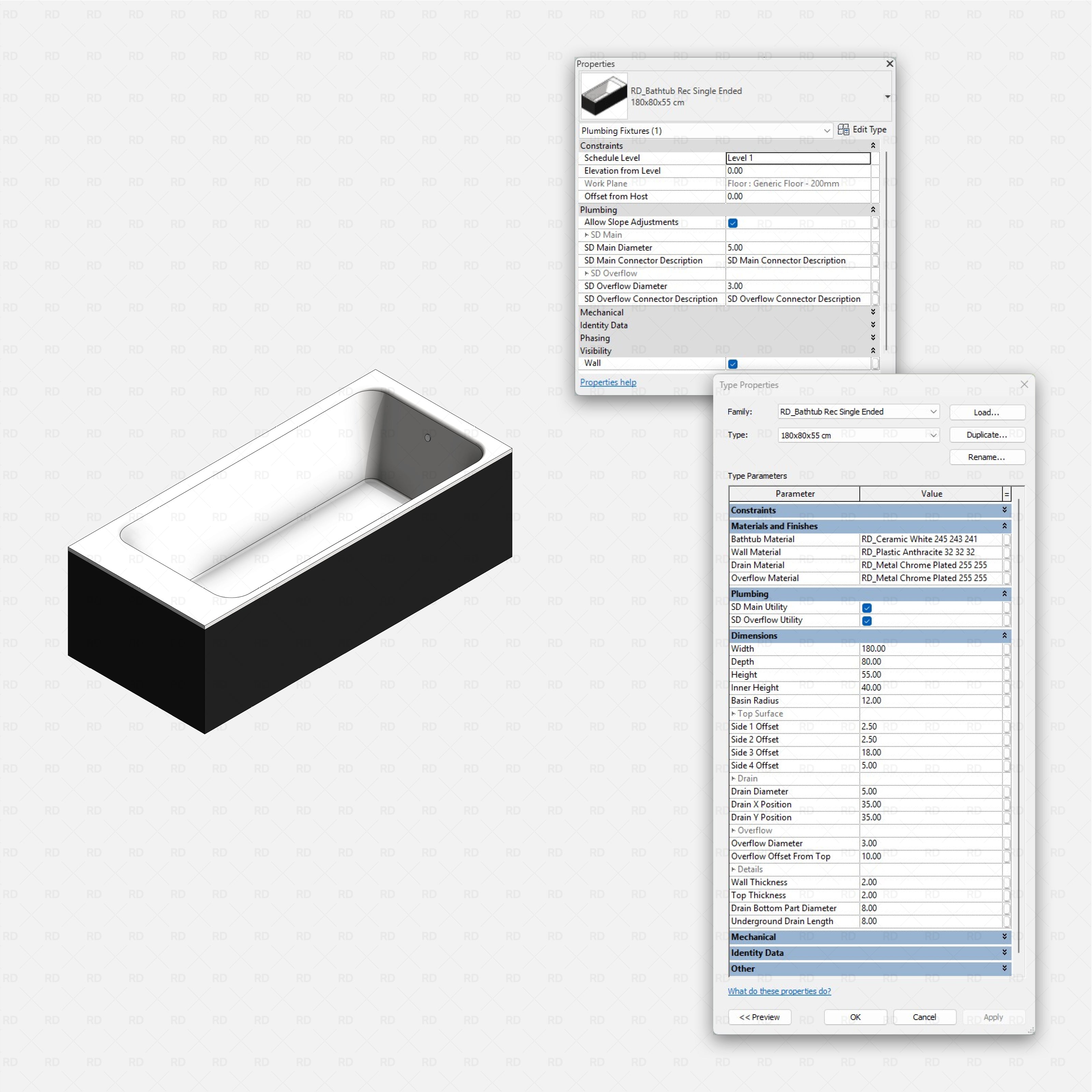This screenshot has height=1092, width=1092.
Task: Click the Drain X Position value
Action: point(930,804)
